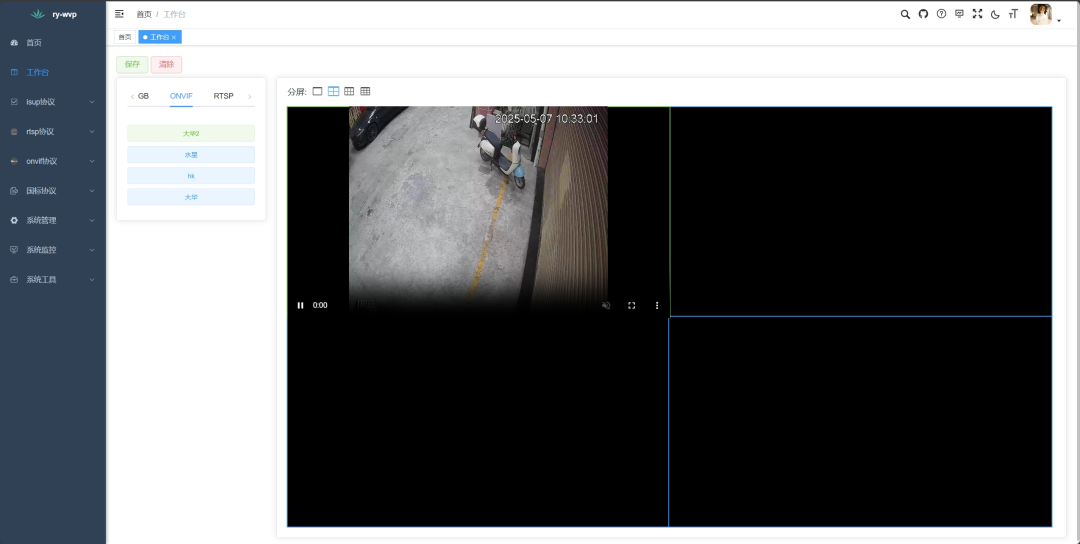Click the red 清除 button

pos(166,64)
